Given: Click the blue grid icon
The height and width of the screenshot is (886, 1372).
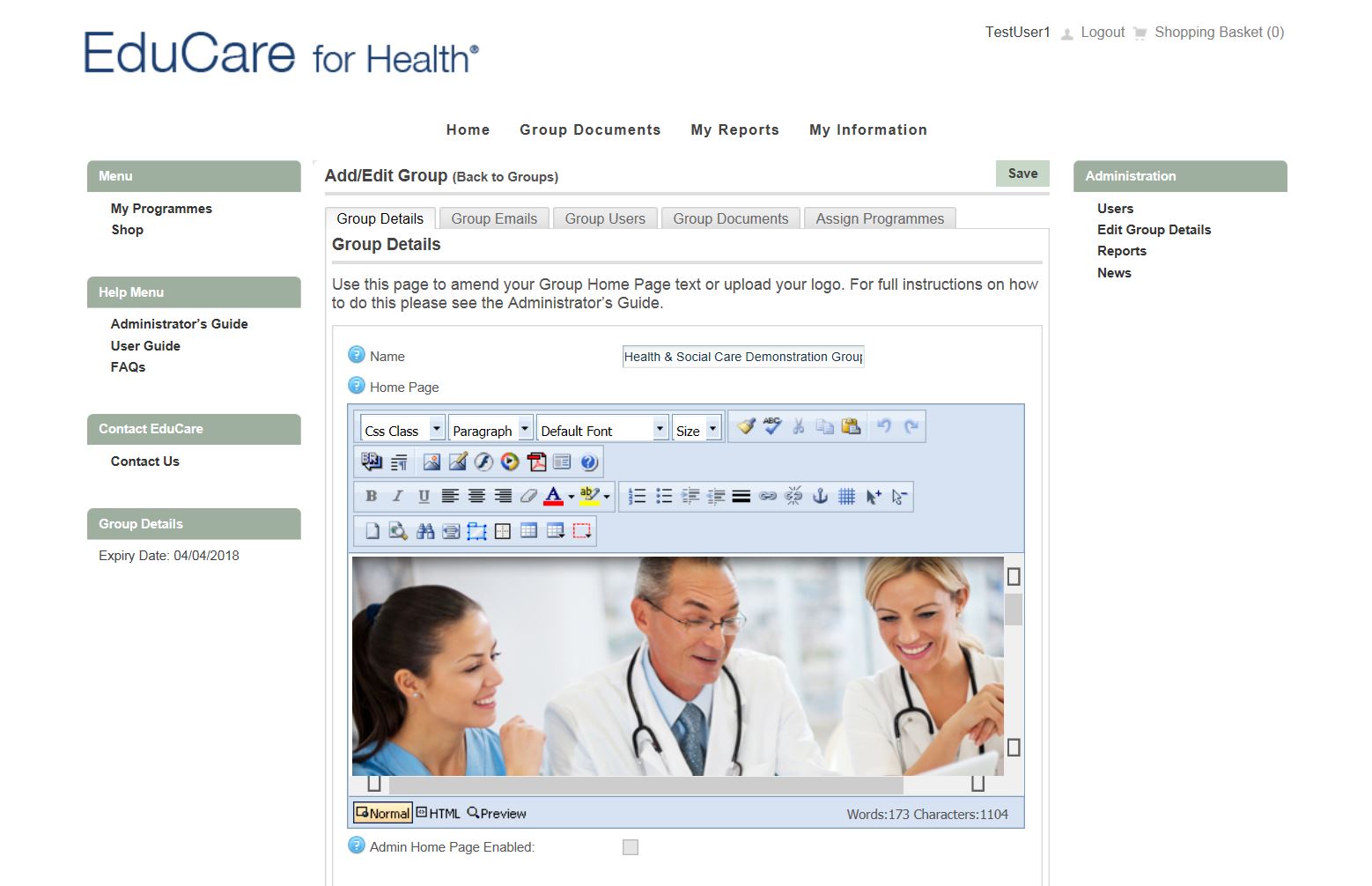Looking at the screenshot, I should [846, 496].
